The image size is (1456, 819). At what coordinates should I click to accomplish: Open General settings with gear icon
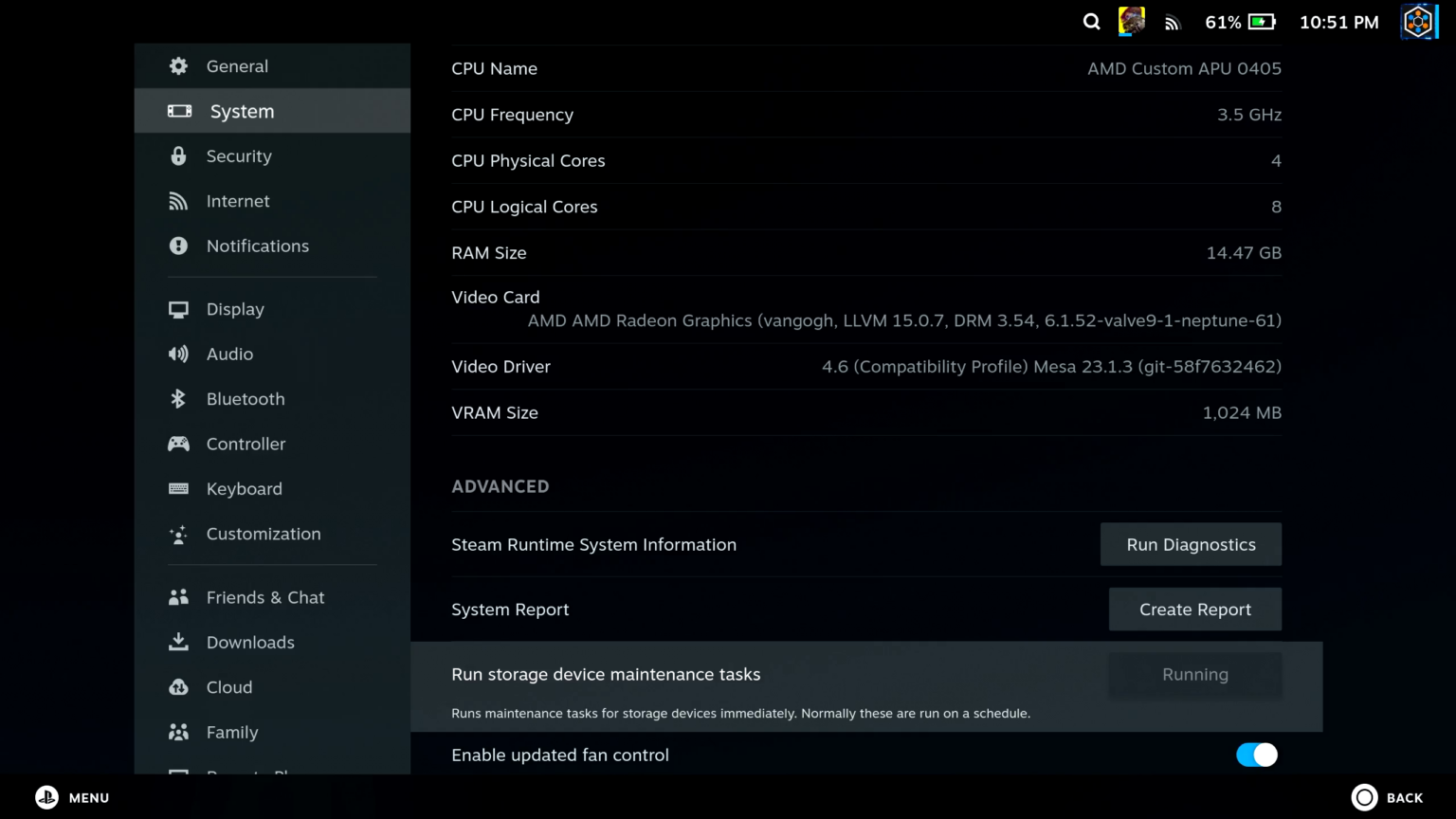[x=178, y=66]
